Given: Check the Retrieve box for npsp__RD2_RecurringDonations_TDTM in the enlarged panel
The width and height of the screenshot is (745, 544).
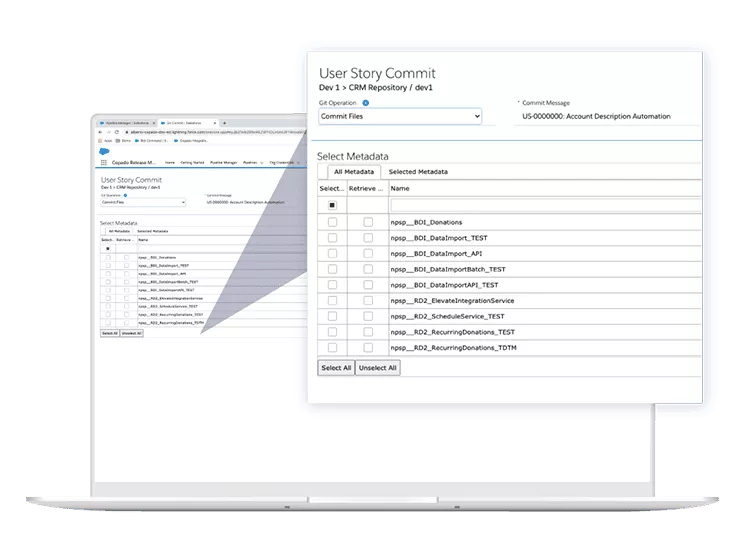Looking at the screenshot, I should [368, 347].
